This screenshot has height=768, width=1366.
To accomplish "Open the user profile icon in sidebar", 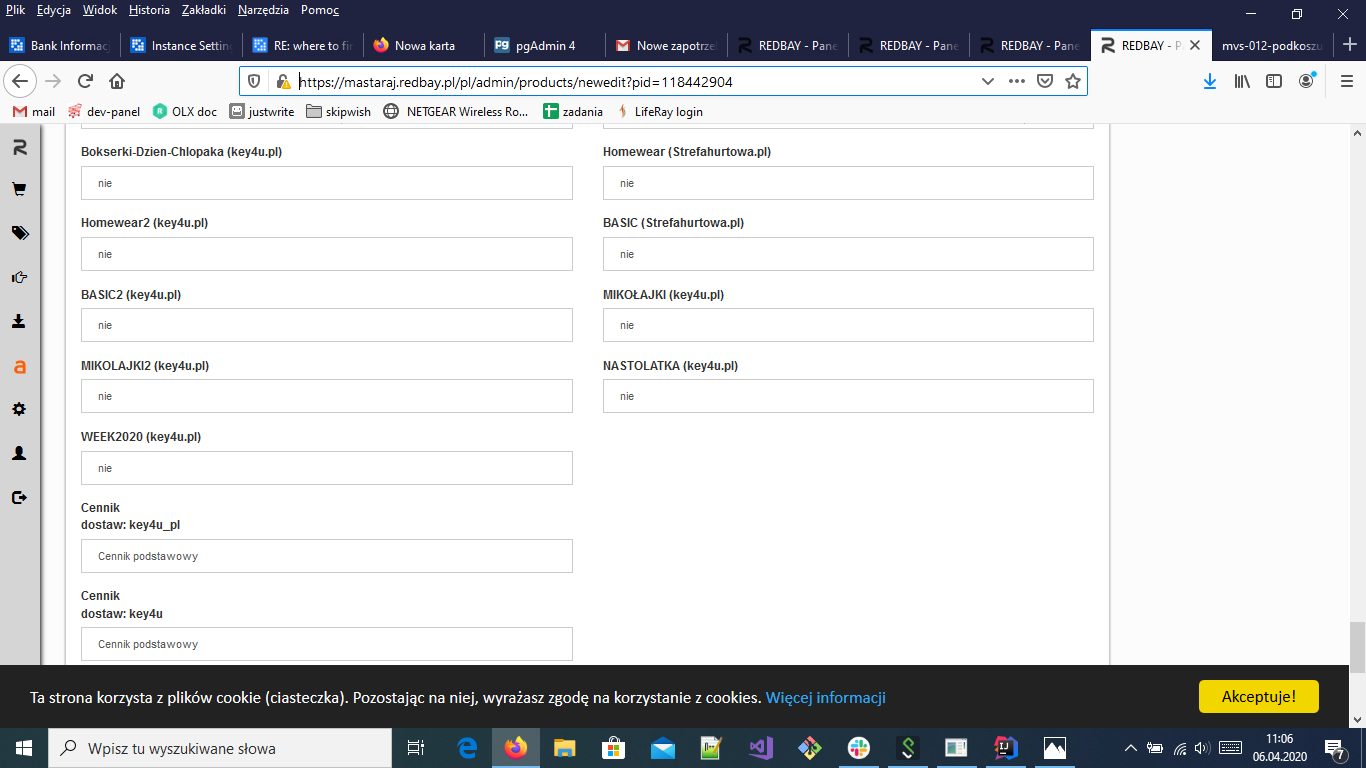I will pyautogui.click(x=19, y=453).
